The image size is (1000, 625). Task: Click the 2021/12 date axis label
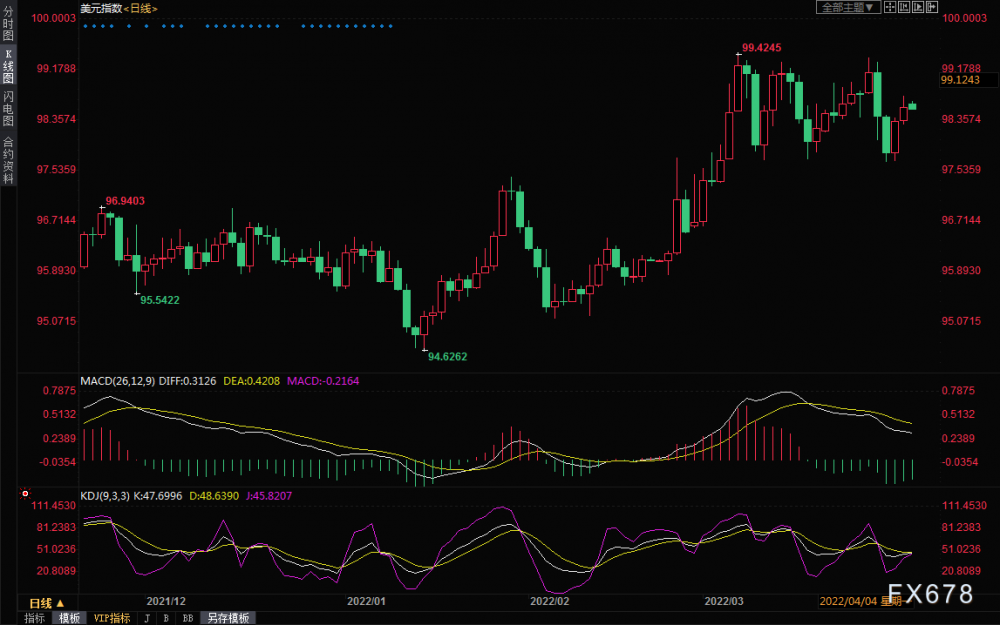click(166, 601)
